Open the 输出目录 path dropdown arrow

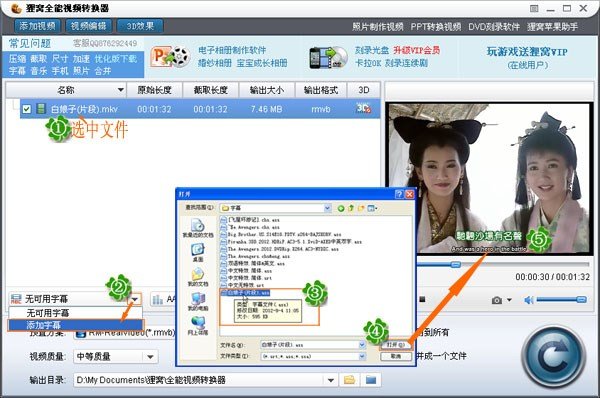pyautogui.click(x=331, y=380)
